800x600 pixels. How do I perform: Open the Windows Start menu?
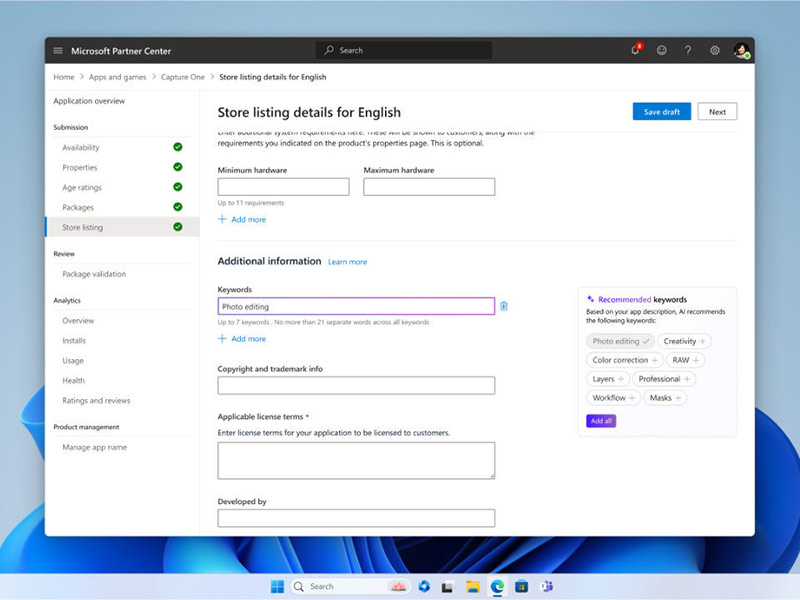277,586
